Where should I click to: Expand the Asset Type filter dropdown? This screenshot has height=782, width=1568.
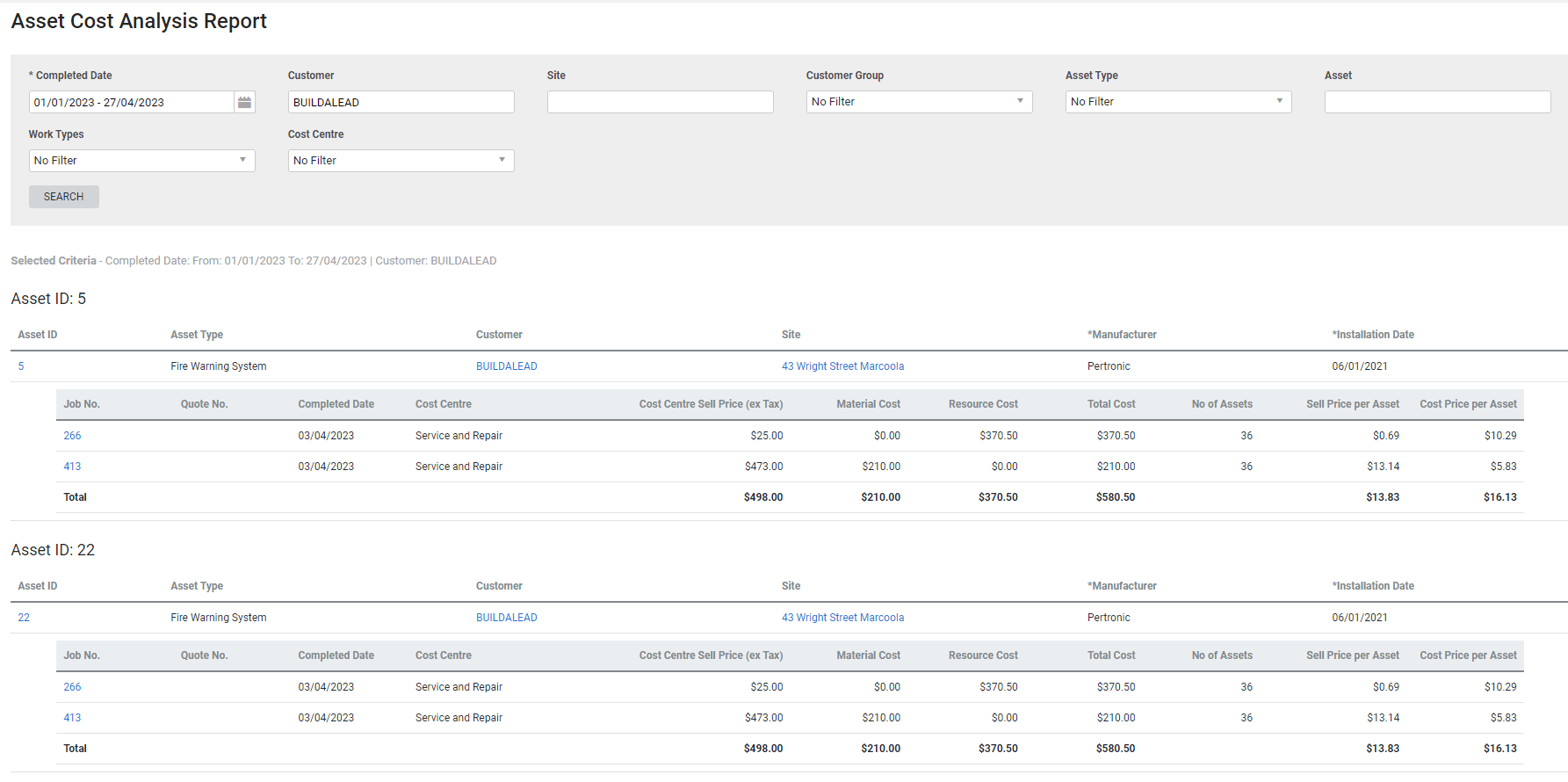pos(1178,102)
